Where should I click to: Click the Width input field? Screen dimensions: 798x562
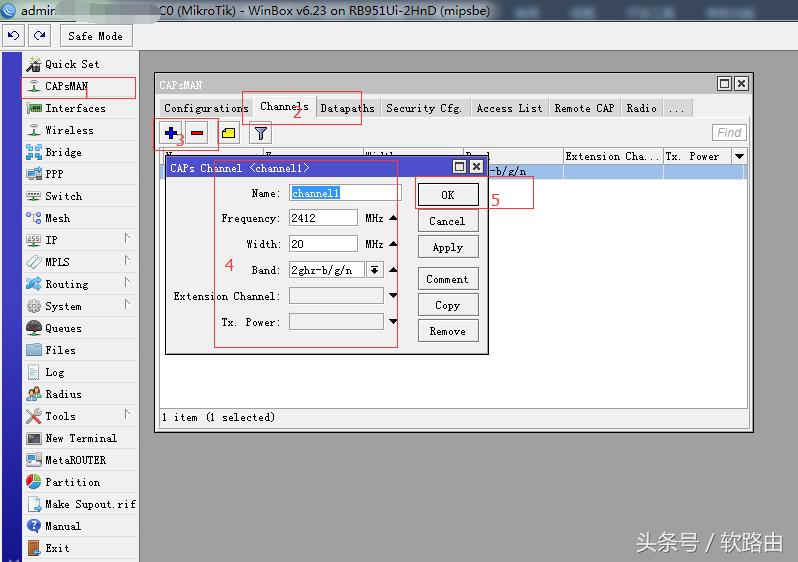pos(323,244)
